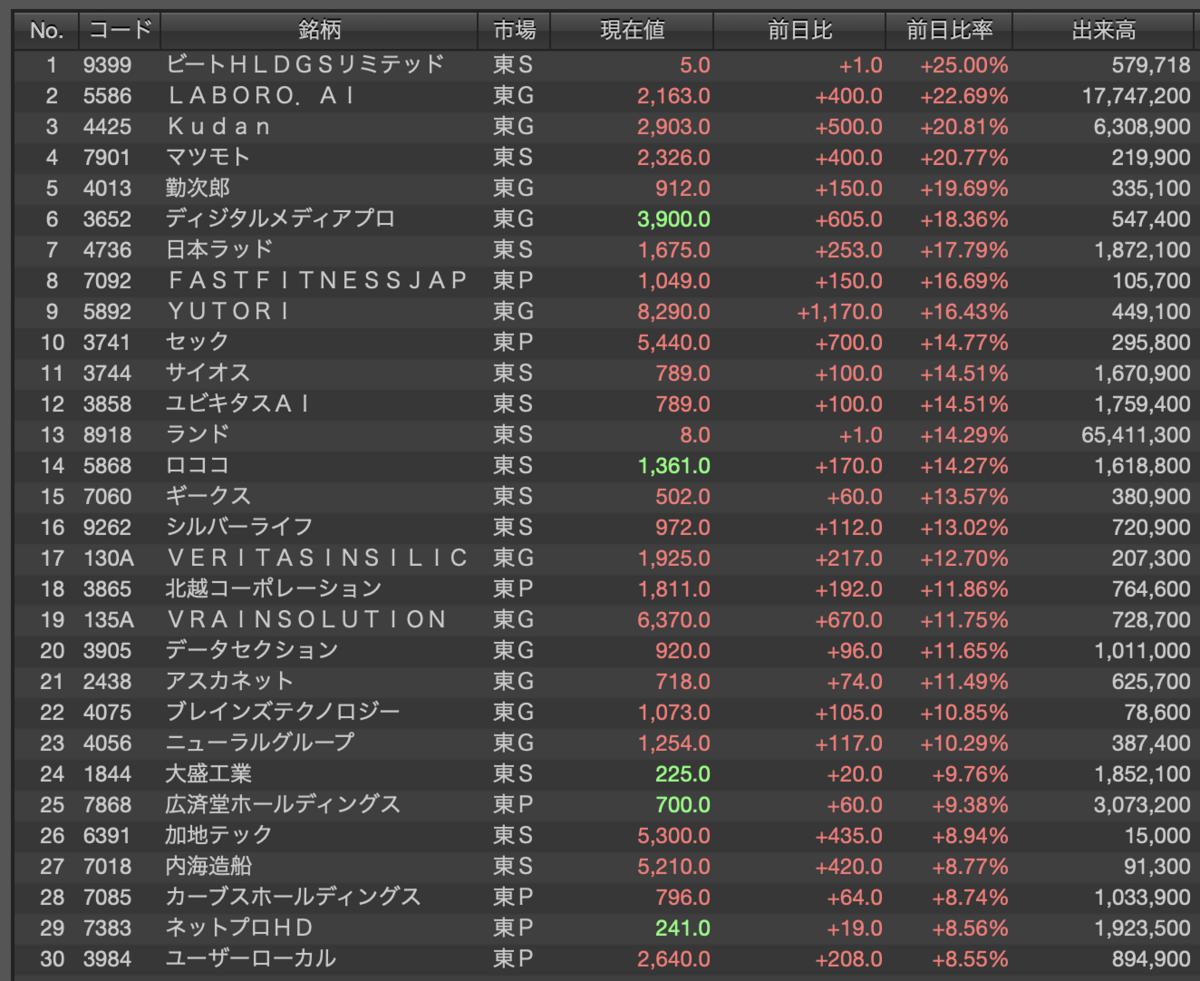Click stock code 130A

click(107, 559)
